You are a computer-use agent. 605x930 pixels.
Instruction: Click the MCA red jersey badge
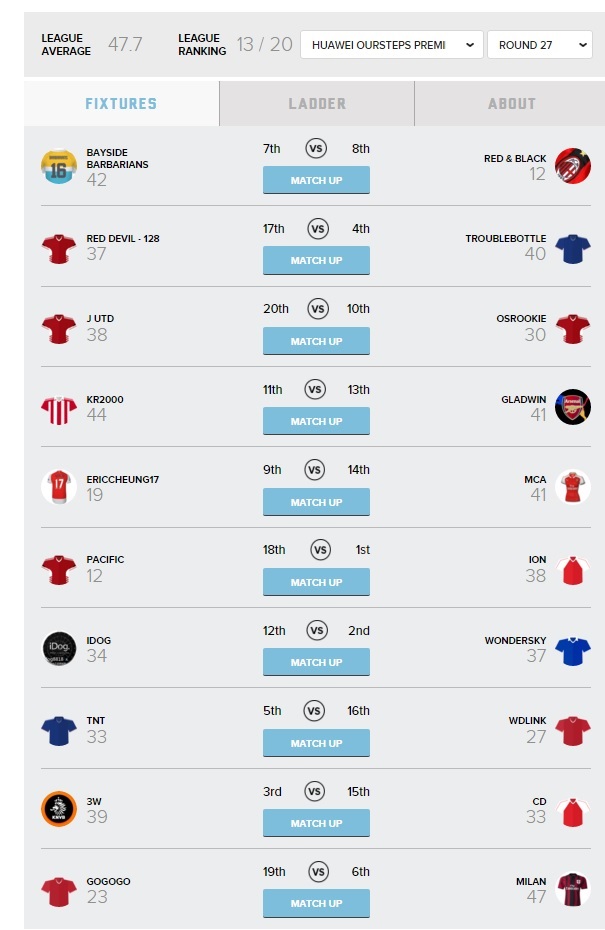pyautogui.click(x=572, y=487)
